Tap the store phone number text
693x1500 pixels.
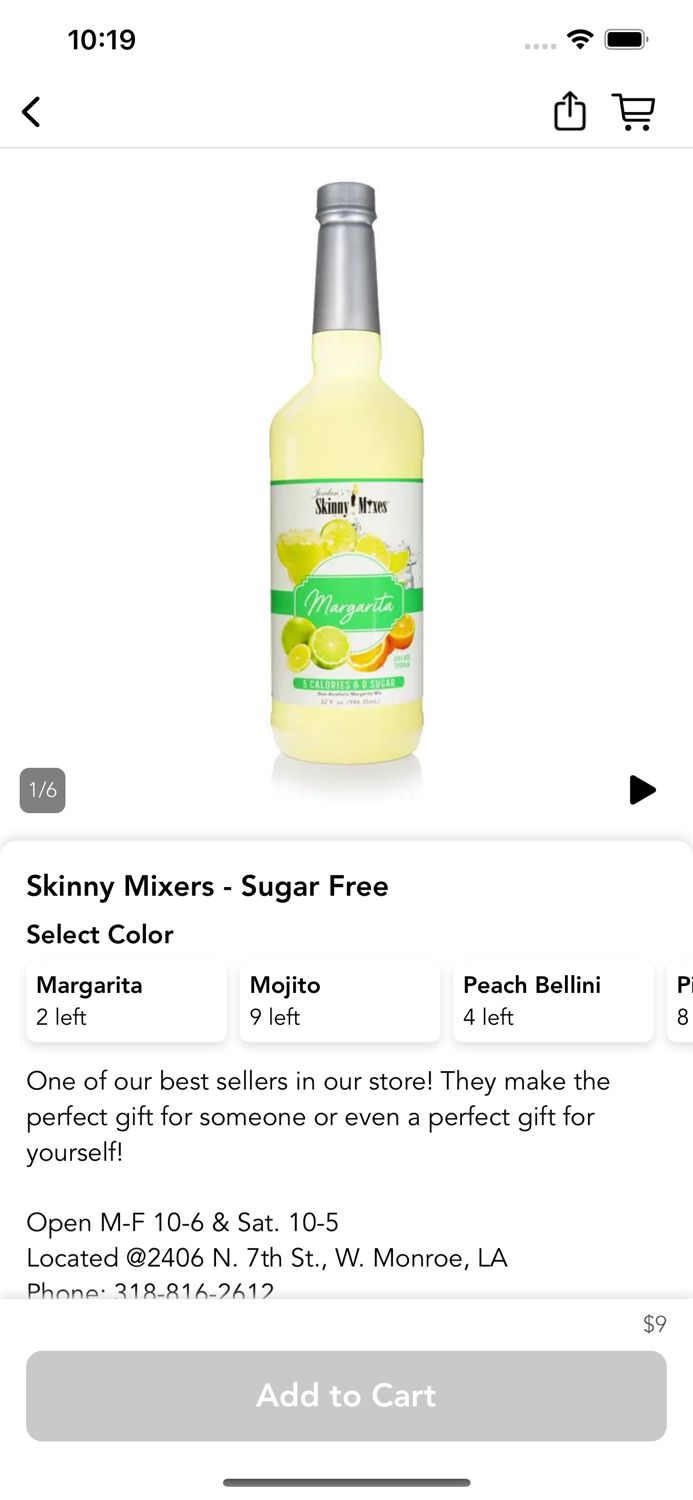150,1289
